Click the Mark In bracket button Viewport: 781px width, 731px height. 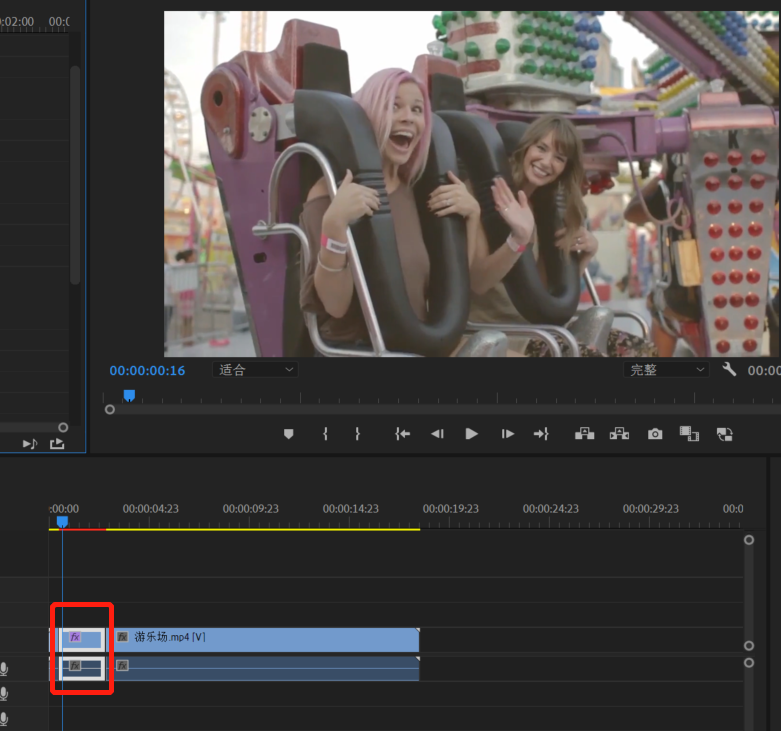coord(325,434)
